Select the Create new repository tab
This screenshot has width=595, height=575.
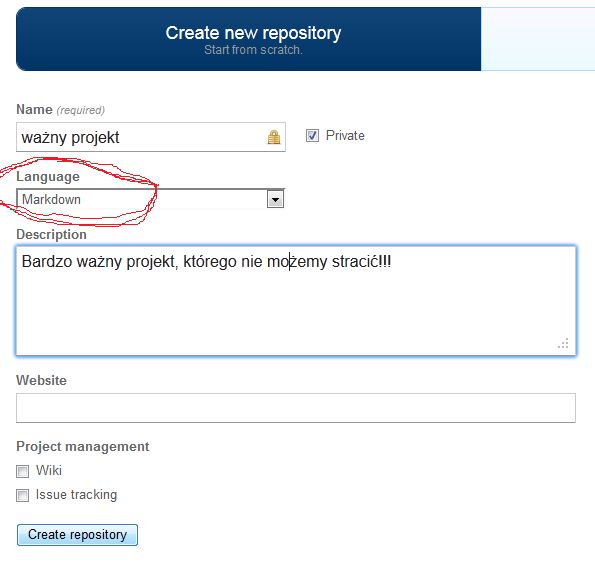tap(249, 39)
